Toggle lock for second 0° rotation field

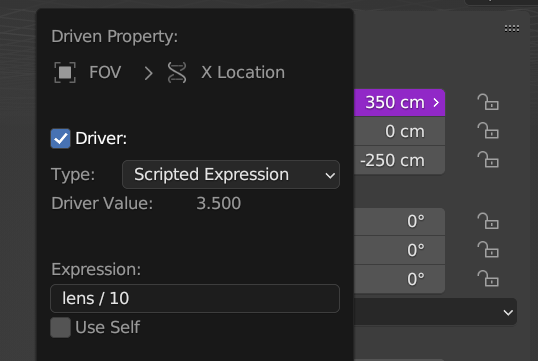488,250
